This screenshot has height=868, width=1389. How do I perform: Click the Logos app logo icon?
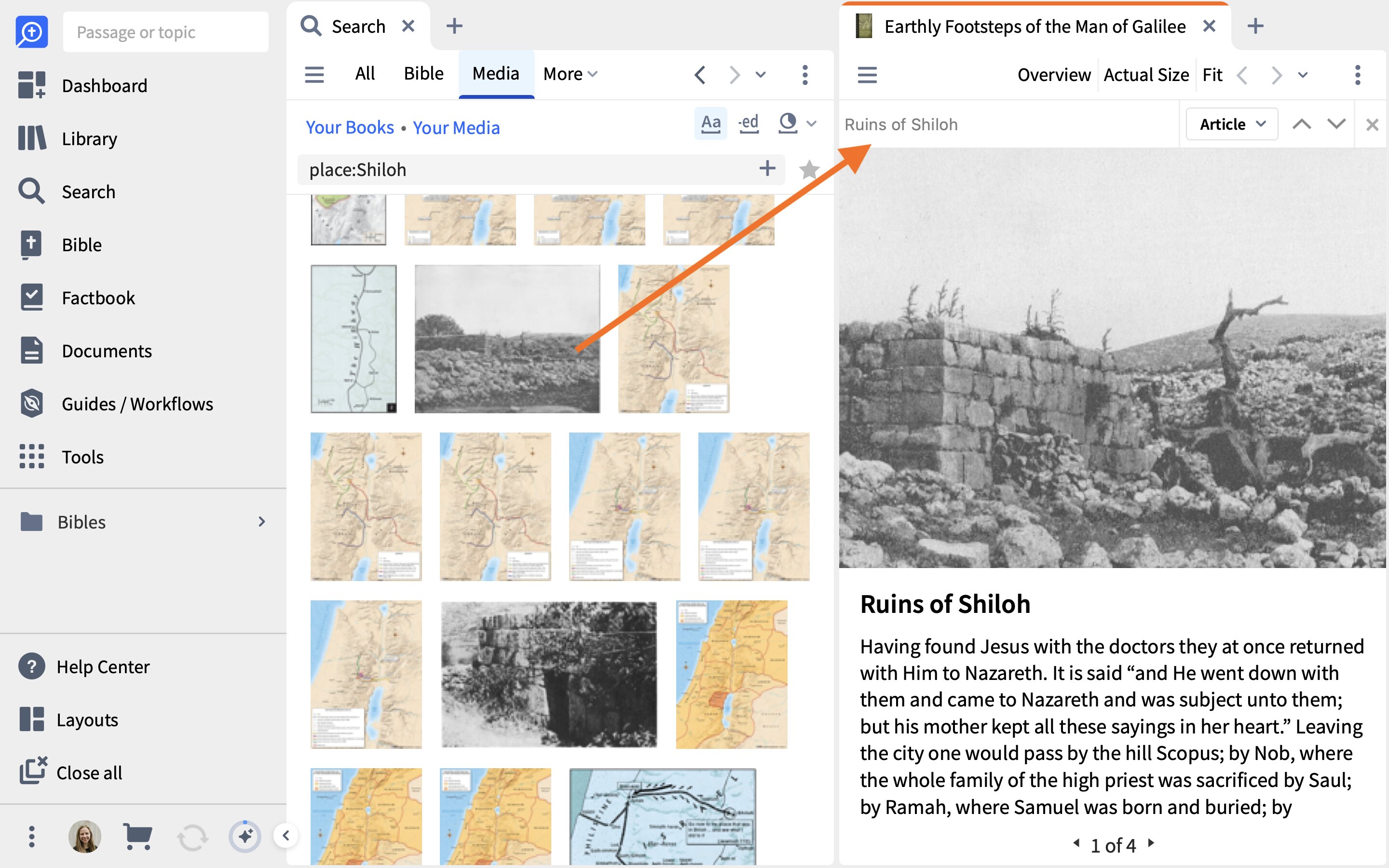click(31, 31)
